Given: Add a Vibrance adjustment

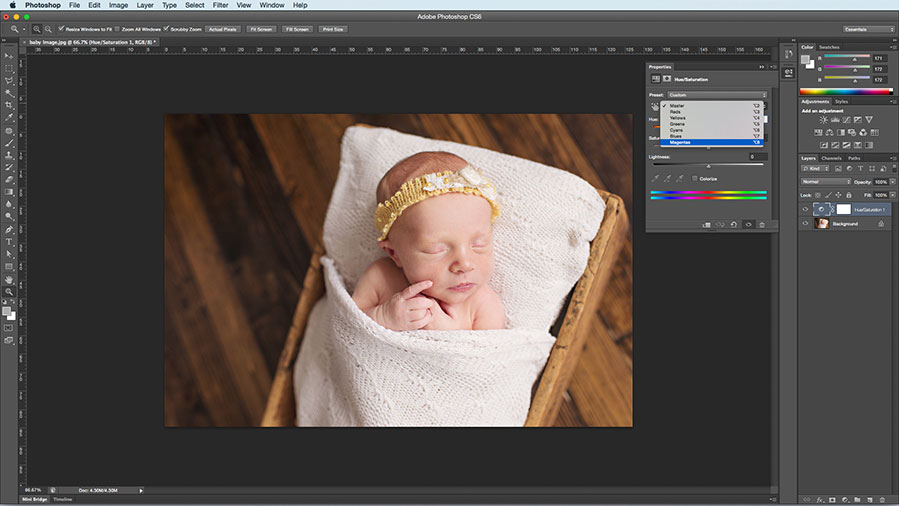Looking at the screenshot, I should (869, 120).
